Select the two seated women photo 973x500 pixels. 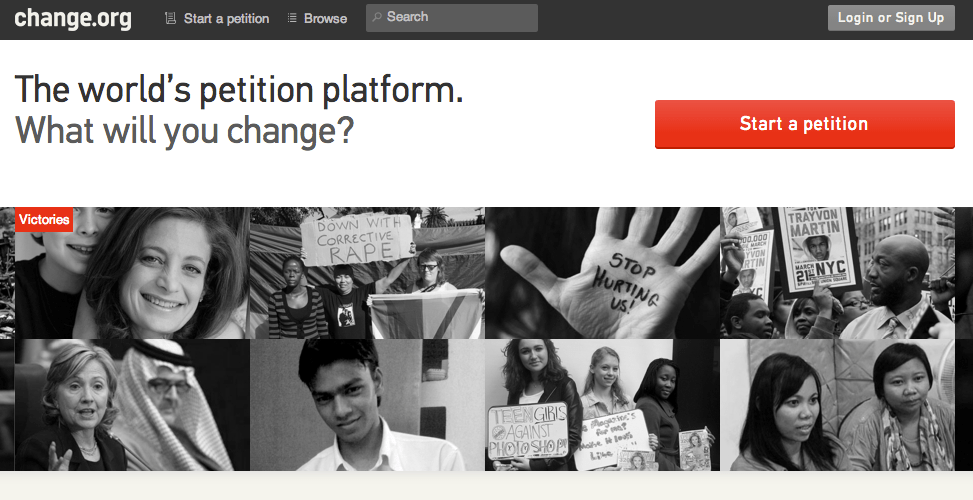click(x=838, y=405)
